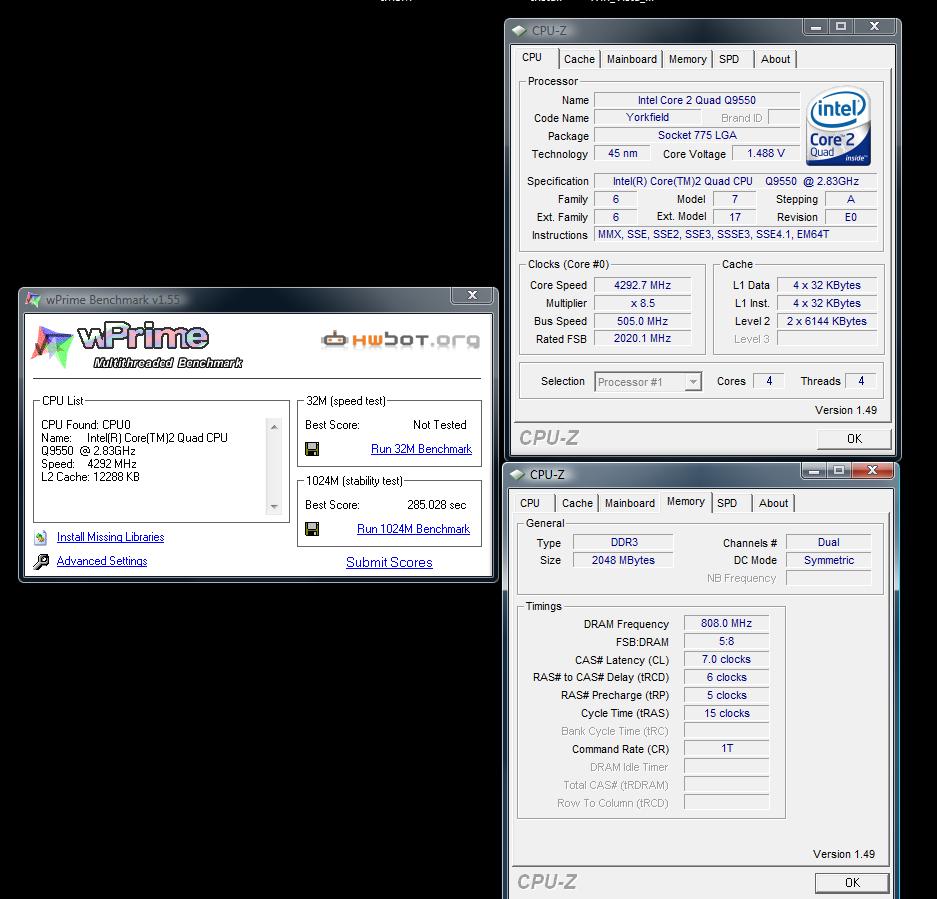Click the save icon next to Run 32M Benchmark

(312, 449)
